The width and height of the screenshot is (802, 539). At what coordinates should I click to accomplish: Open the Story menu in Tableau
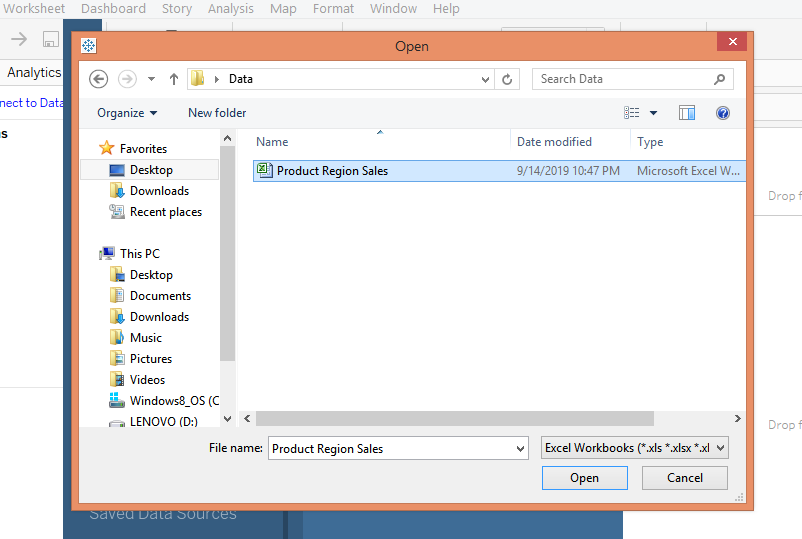pos(177,9)
